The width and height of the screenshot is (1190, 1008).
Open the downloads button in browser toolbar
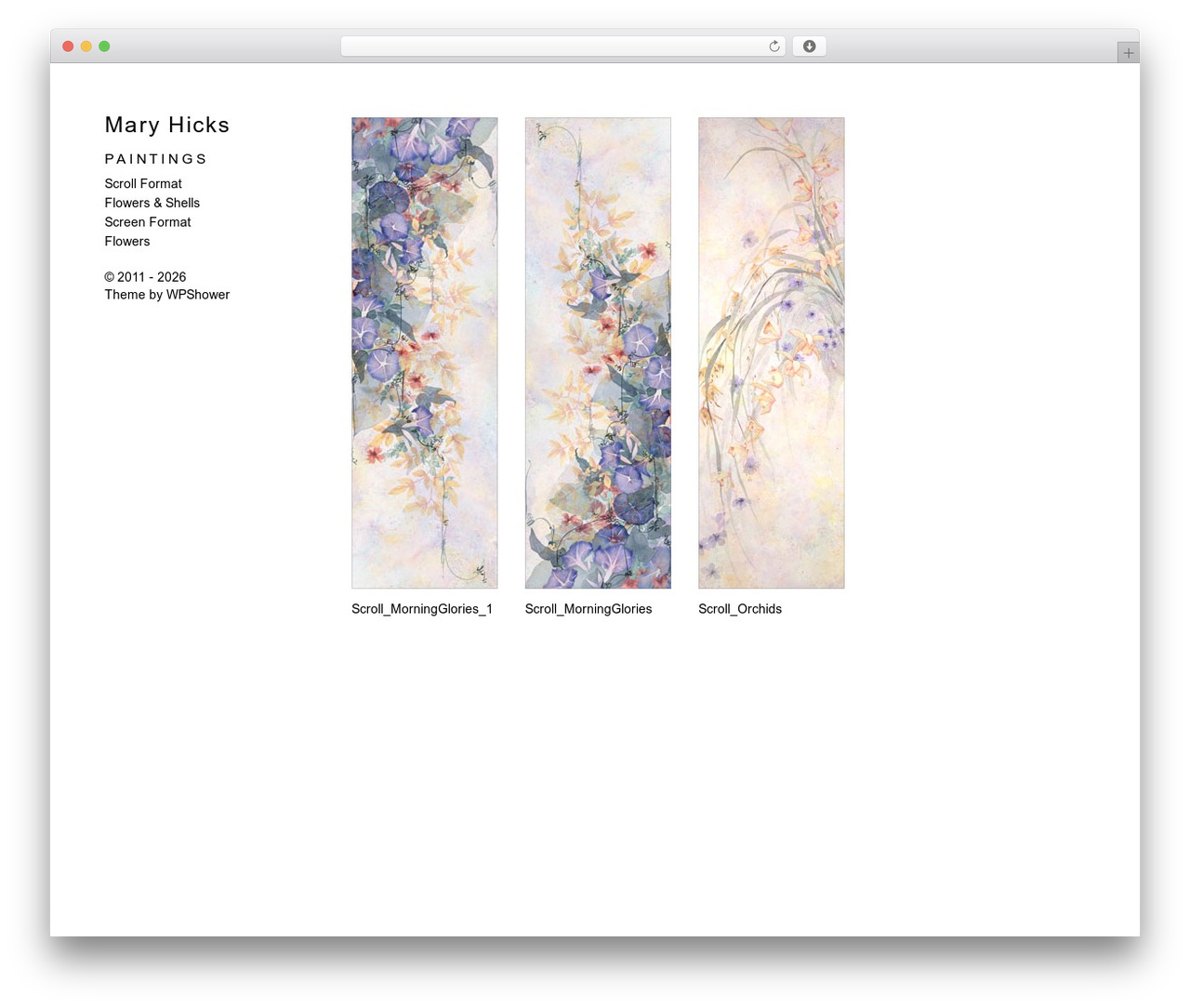point(809,46)
